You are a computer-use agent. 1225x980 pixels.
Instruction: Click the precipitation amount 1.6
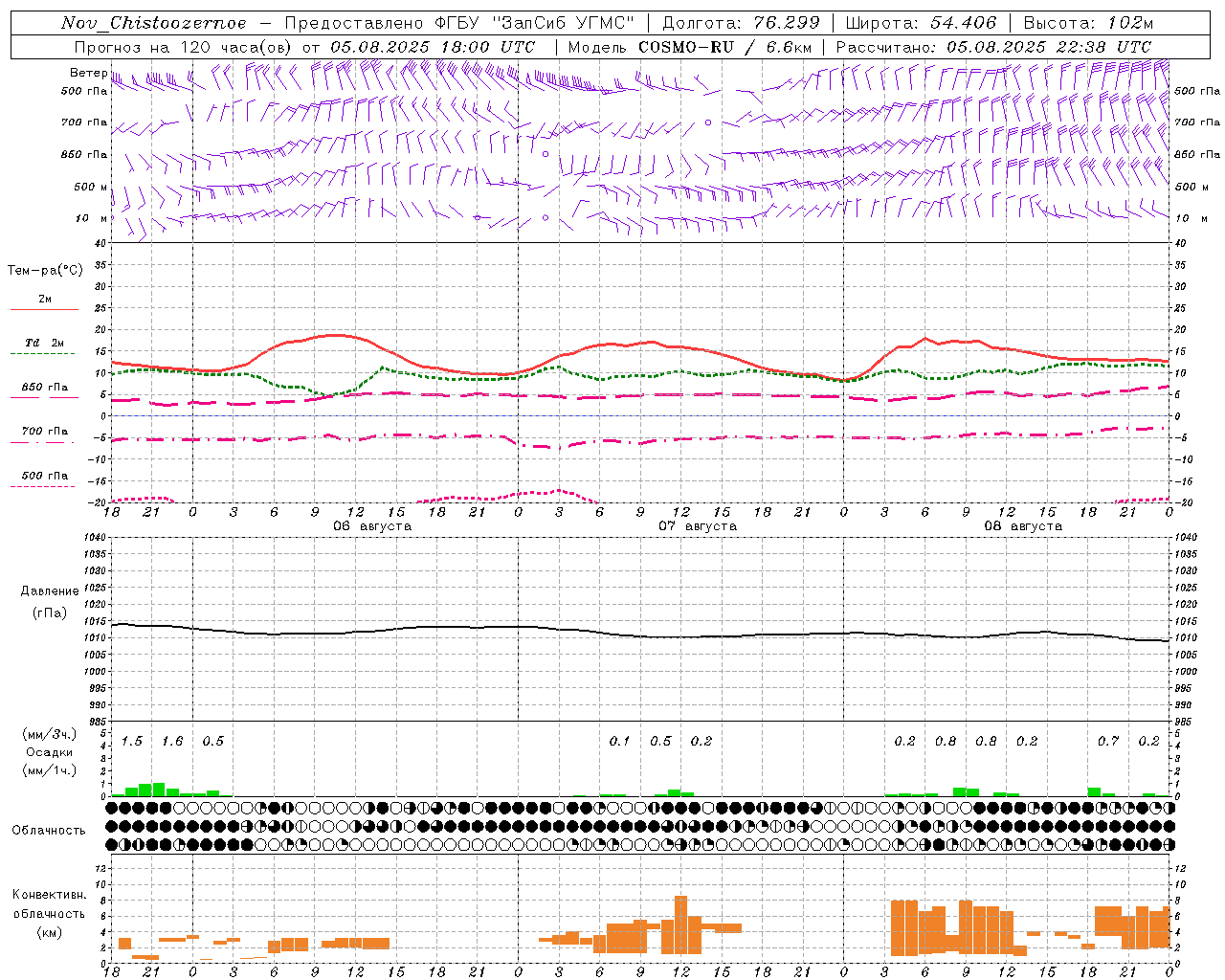[x=172, y=741]
